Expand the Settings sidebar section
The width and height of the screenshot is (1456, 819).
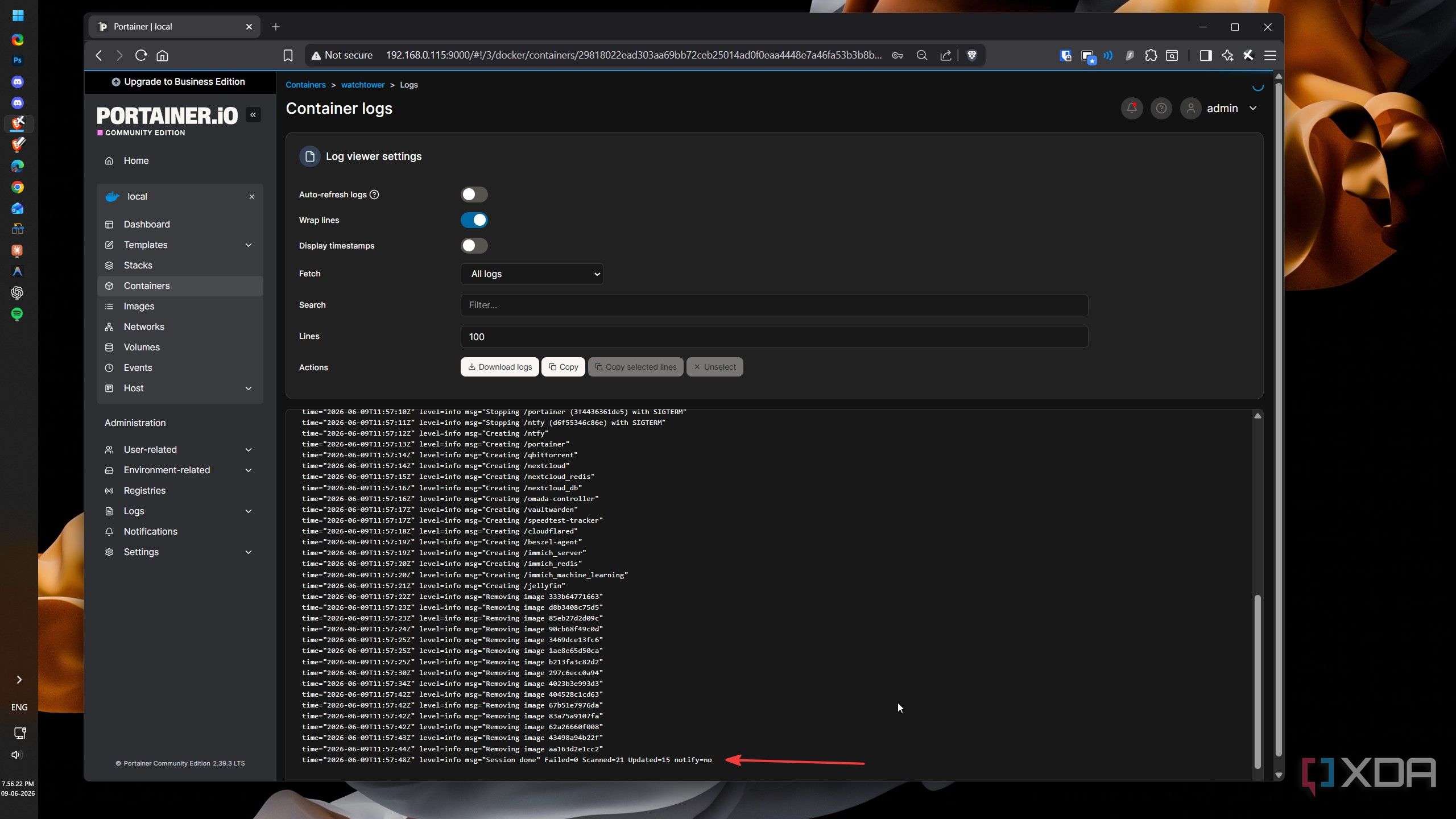pos(249,552)
